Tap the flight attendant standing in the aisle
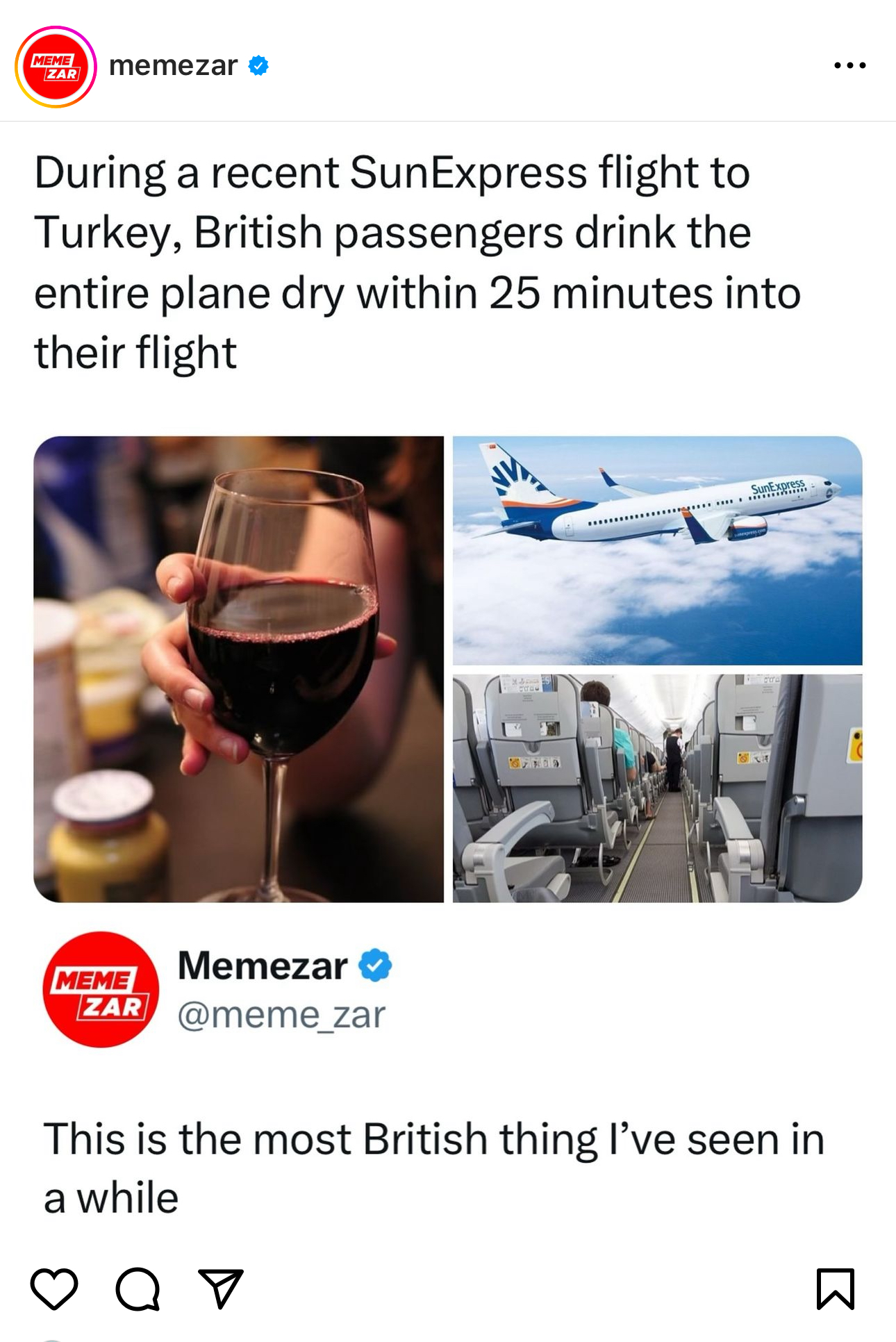This screenshot has height=1342, width=896. [x=673, y=759]
